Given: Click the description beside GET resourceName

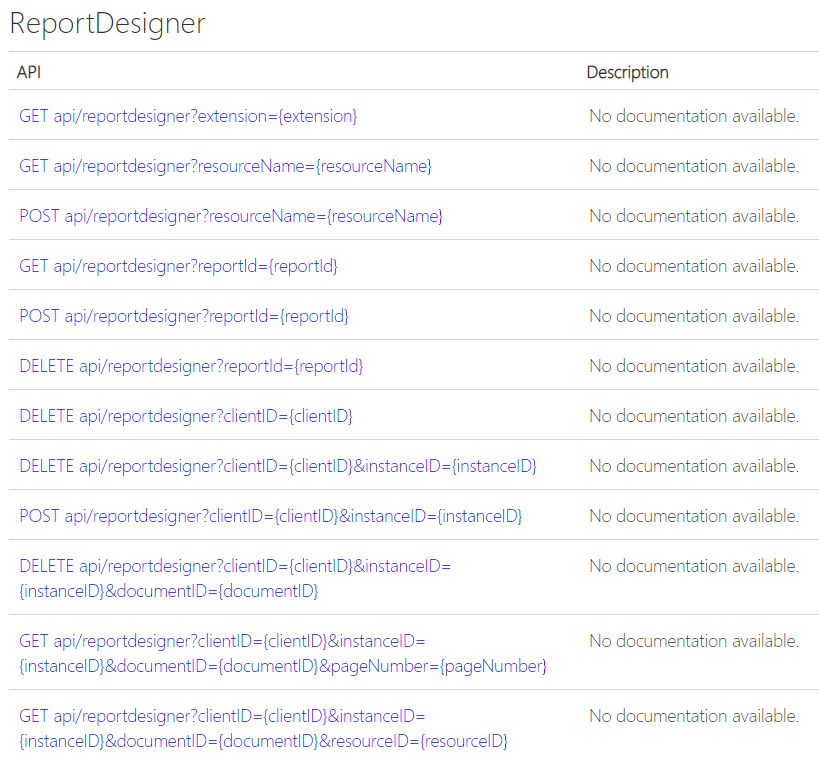Looking at the screenshot, I should coord(694,166).
